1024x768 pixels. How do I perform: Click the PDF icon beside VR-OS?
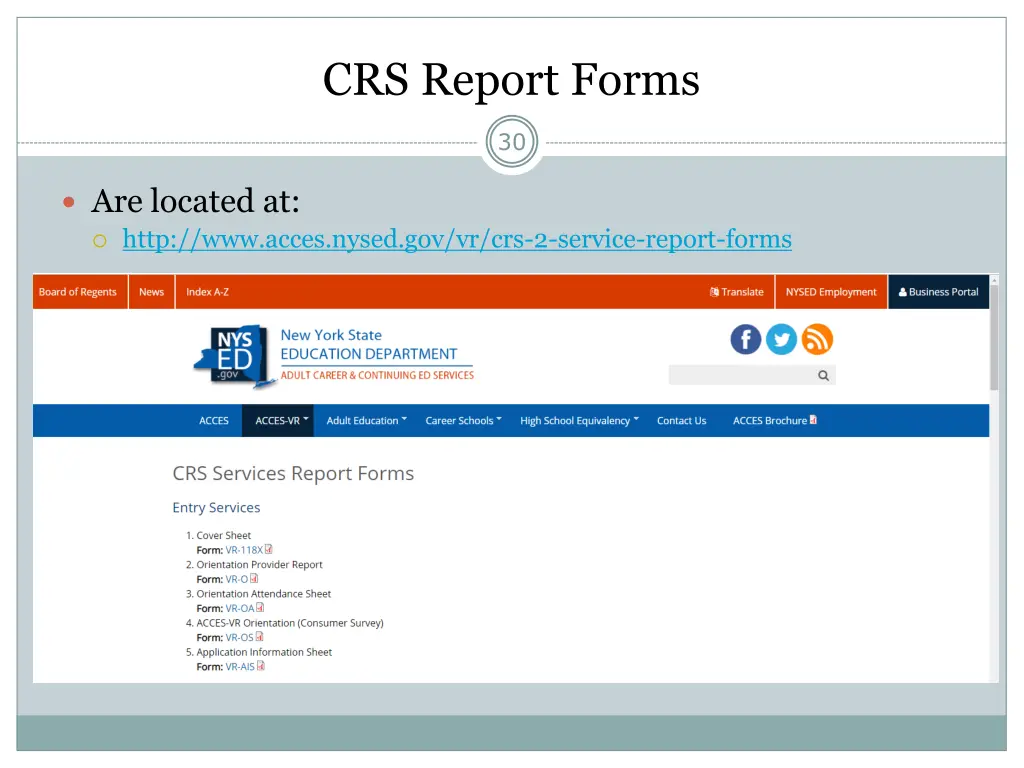[259, 637]
